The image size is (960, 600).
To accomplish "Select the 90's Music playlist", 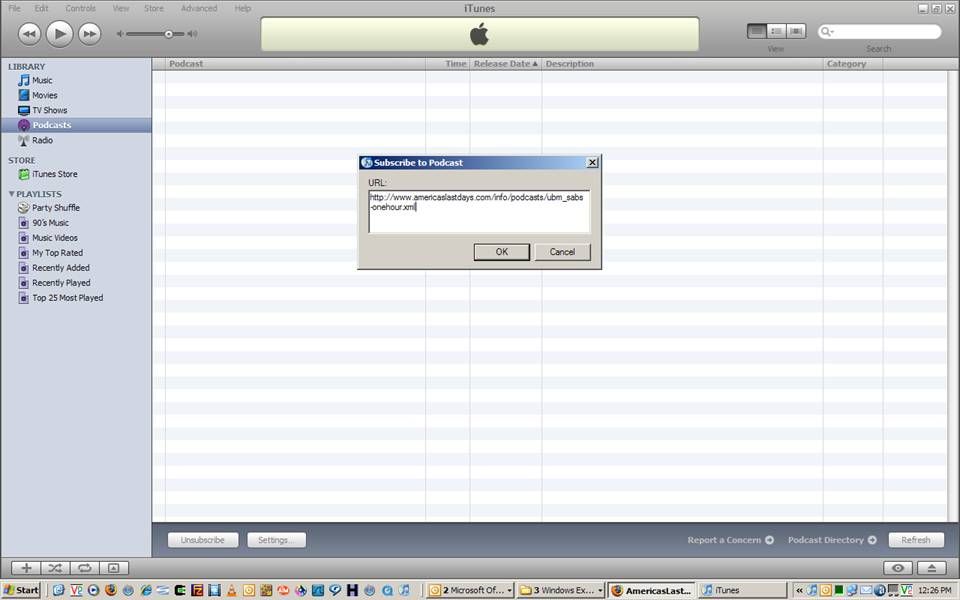I will pos(76,223).
